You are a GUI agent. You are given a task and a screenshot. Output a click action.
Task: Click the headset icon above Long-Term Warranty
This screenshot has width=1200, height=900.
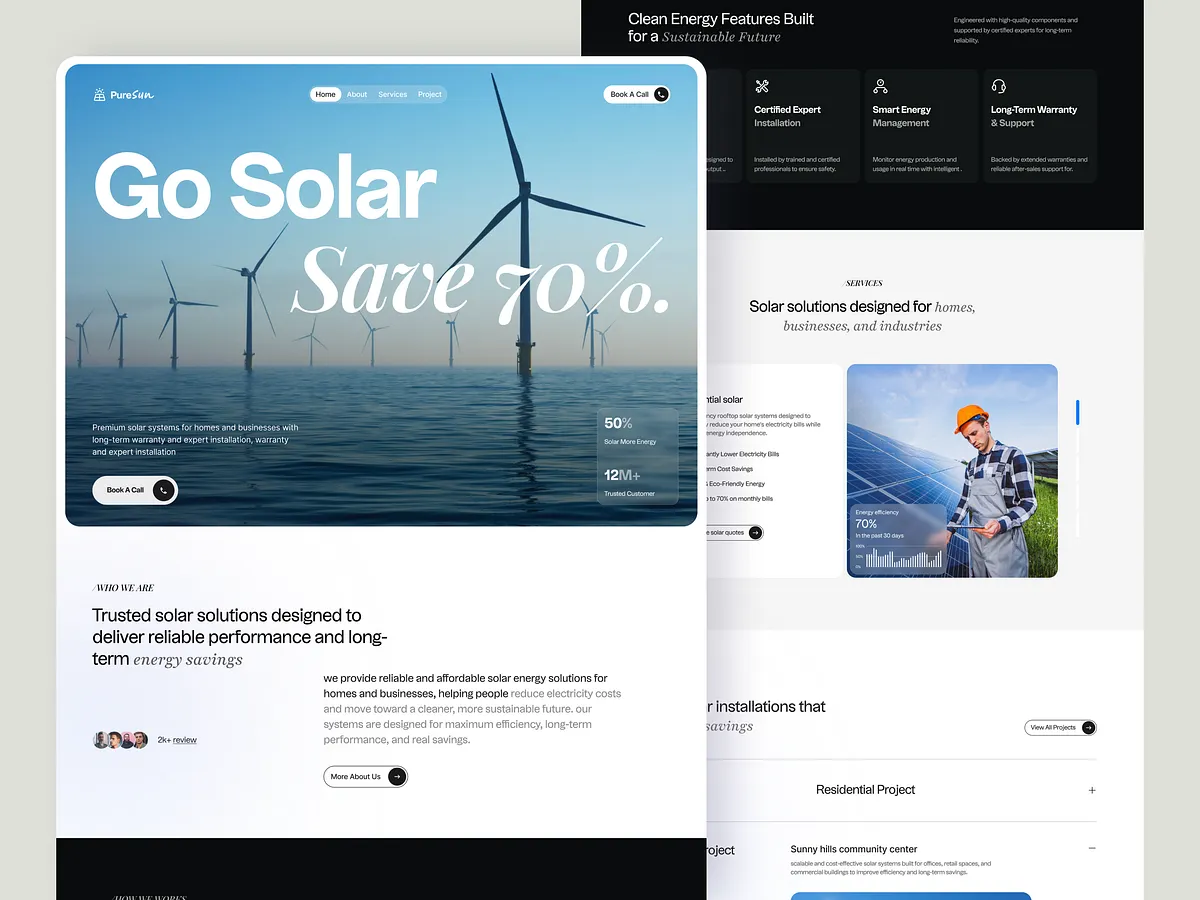(998, 87)
